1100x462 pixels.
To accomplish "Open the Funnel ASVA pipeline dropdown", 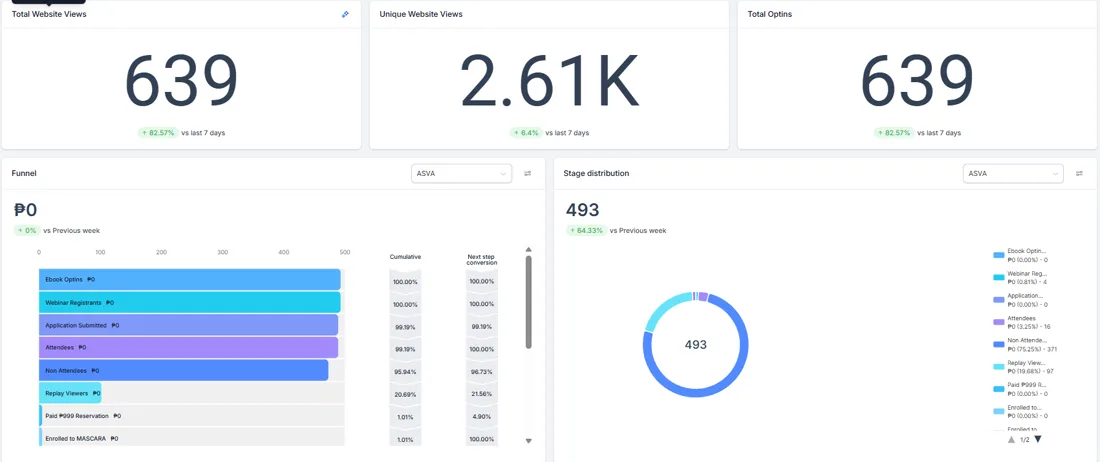I will click(461, 173).
